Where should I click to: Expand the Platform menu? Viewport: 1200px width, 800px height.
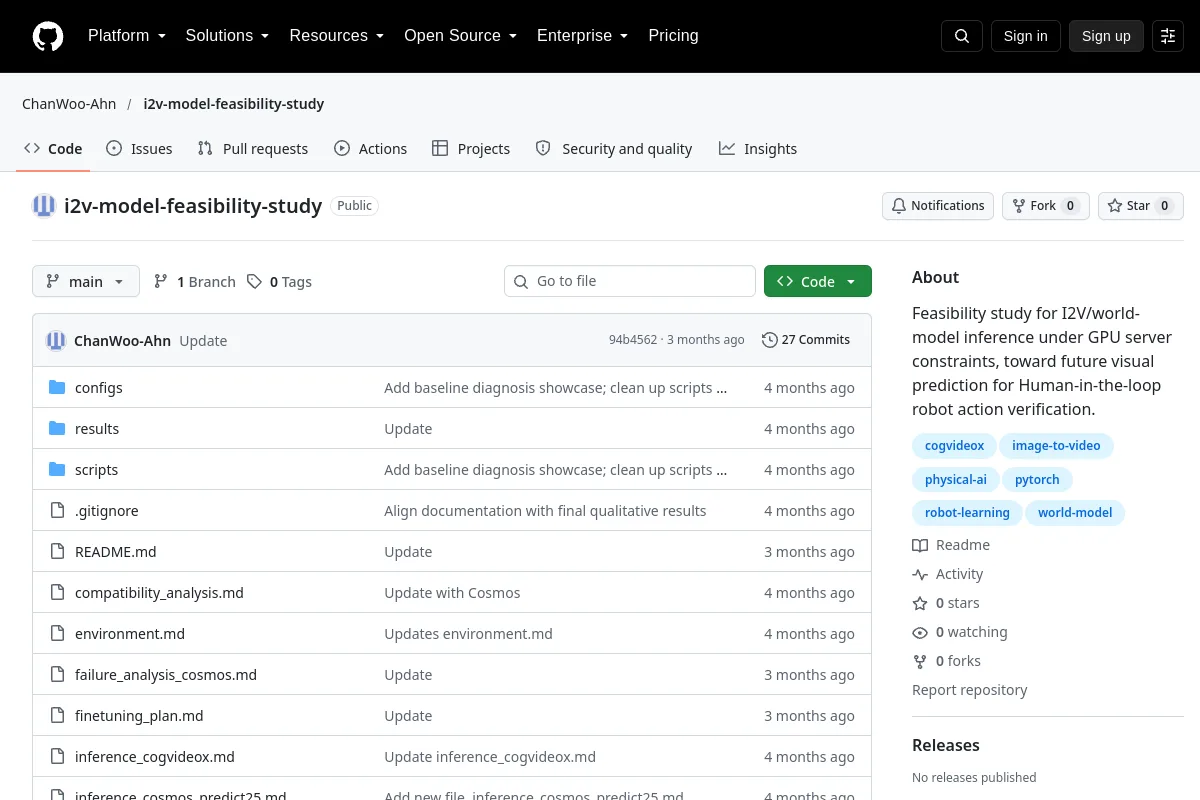click(127, 36)
